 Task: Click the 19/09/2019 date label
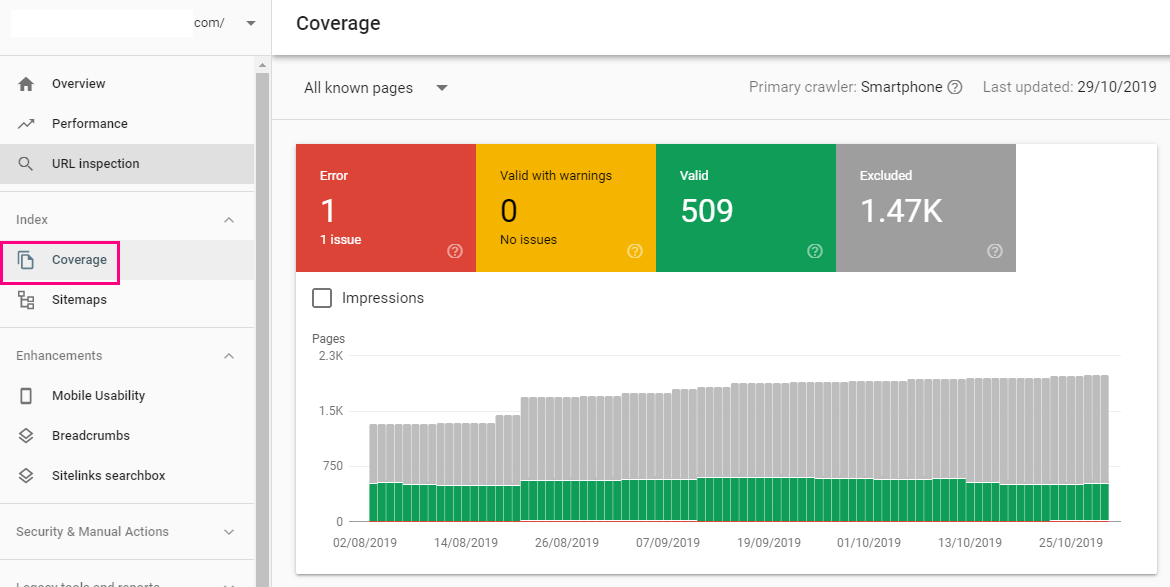769,543
